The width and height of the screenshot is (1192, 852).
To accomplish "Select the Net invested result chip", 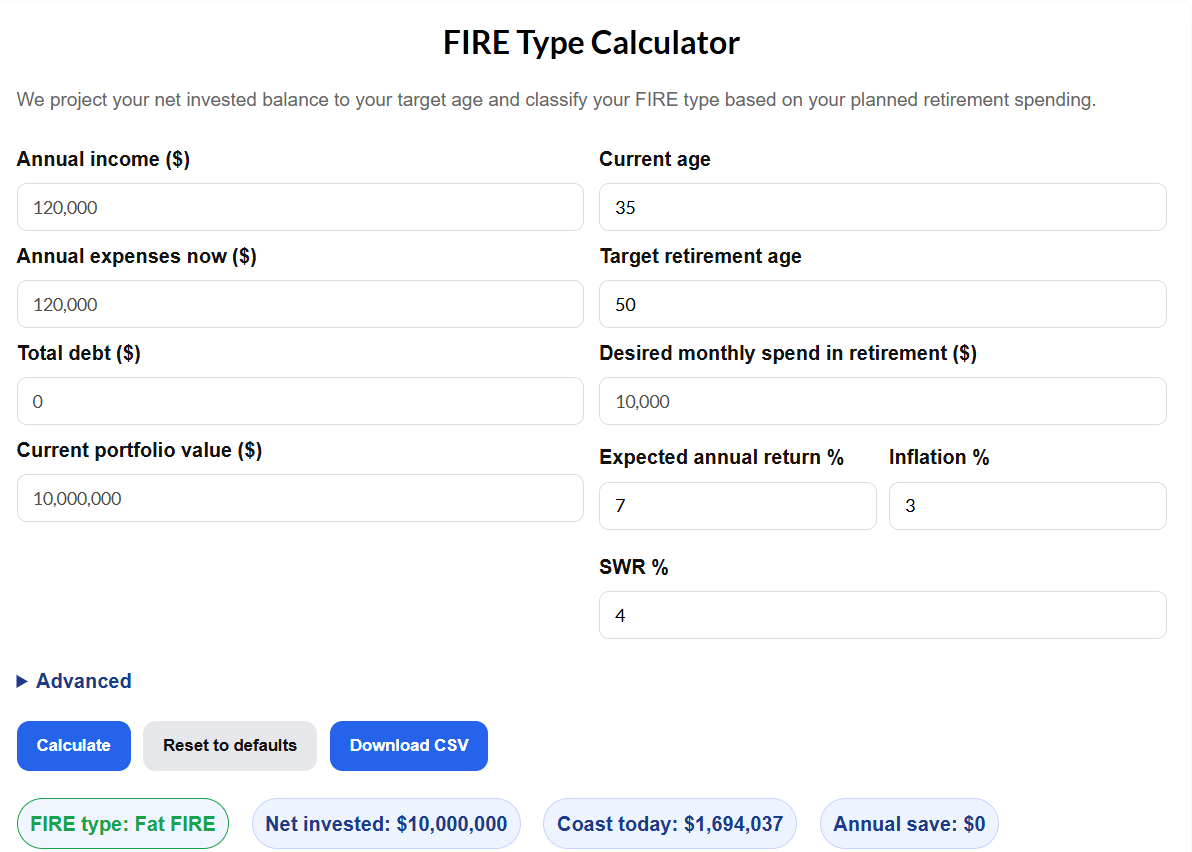I will (x=386, y=823).
